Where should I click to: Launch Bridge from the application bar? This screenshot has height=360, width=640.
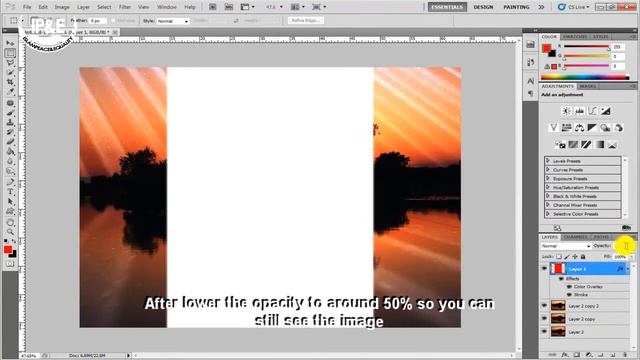[x=213, y=7]
